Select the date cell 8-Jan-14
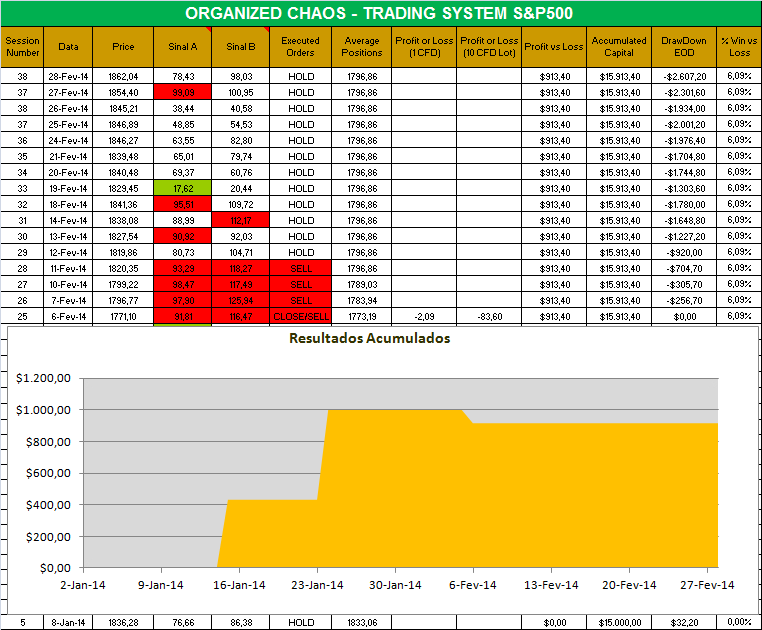Viewport: 762px width, 630px height. pos(68,622)
